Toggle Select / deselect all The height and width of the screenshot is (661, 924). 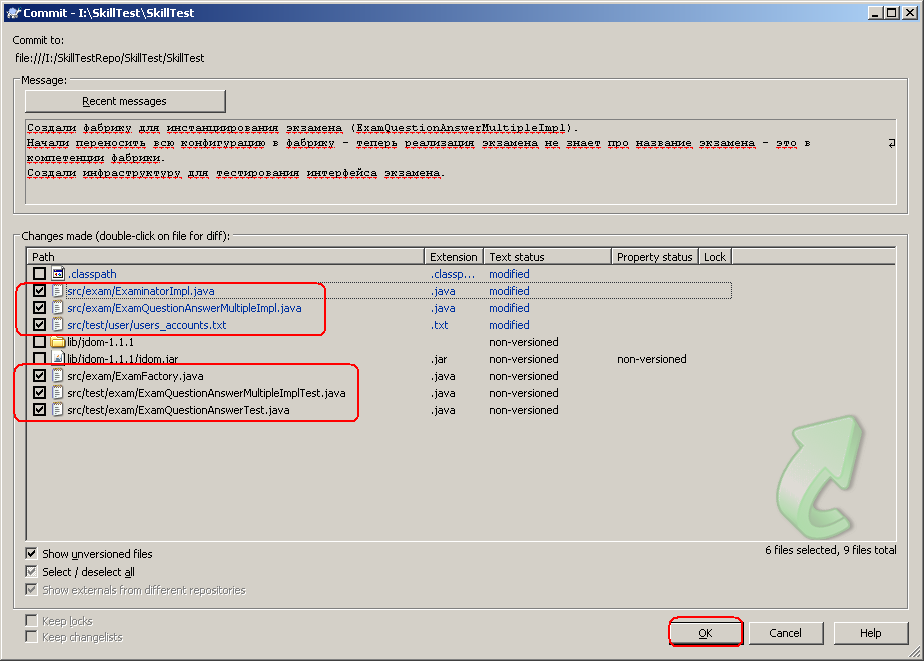[x=32, y=569]
